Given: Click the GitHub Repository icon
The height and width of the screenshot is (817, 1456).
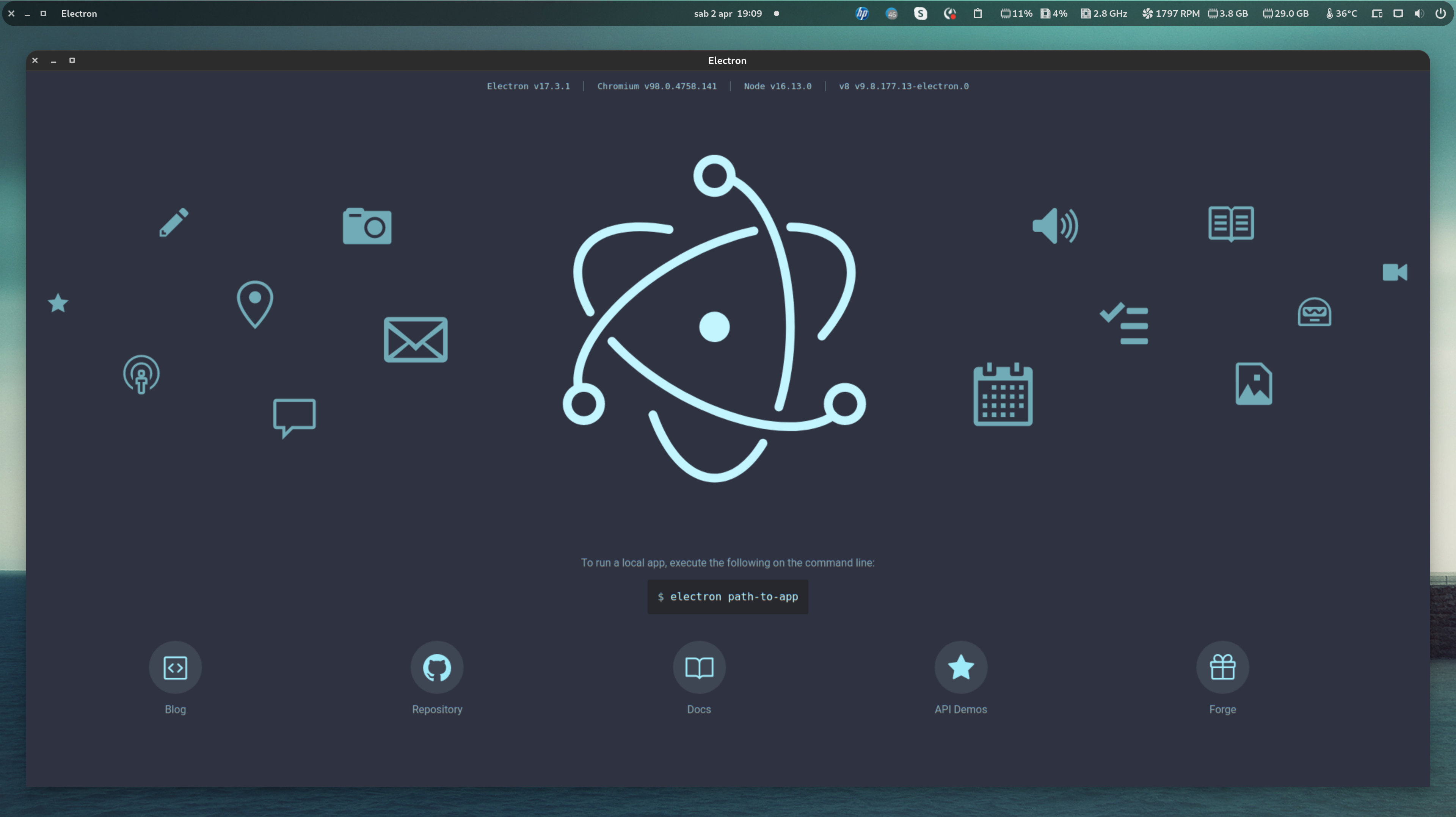Looking at the screenshot, I should tap(437, 667).
